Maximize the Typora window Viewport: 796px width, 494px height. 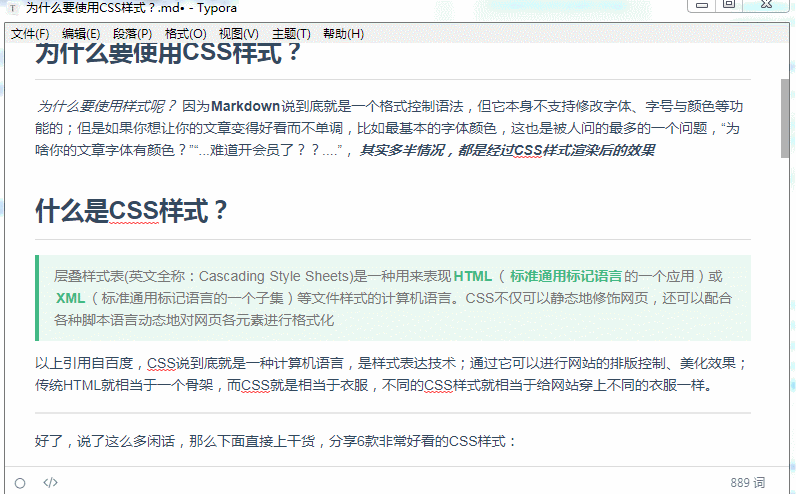tap(729, 5)
